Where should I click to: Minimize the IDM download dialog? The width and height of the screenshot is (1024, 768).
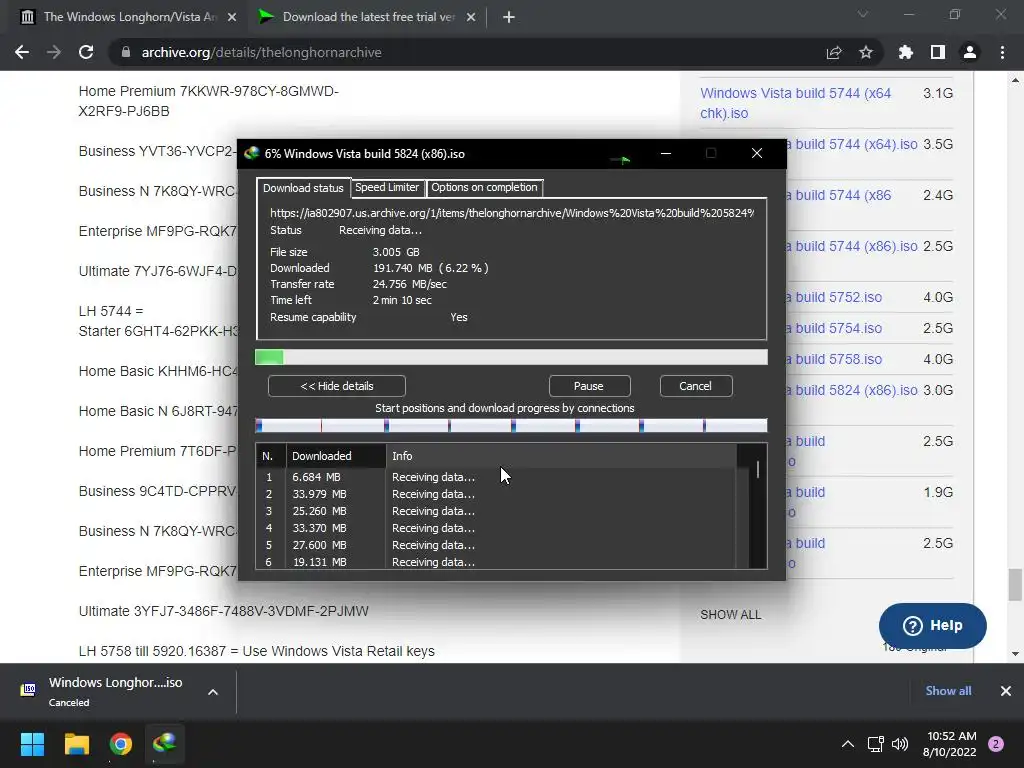(665, 153)
